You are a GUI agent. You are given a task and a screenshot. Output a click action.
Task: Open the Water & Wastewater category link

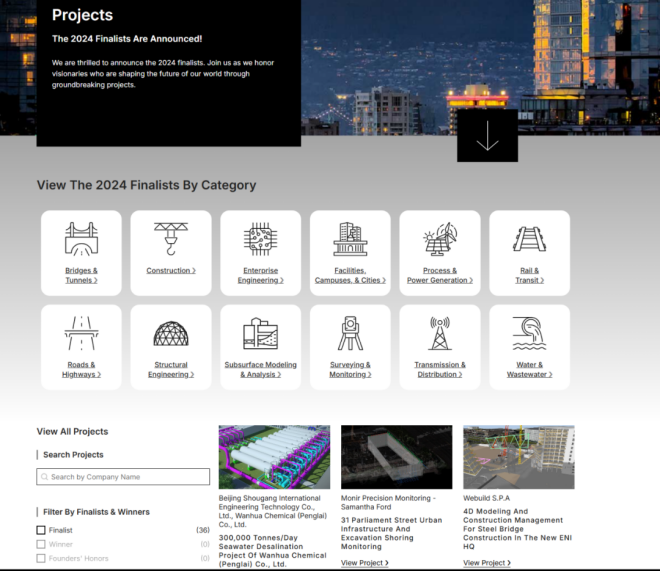pos(529,370)
